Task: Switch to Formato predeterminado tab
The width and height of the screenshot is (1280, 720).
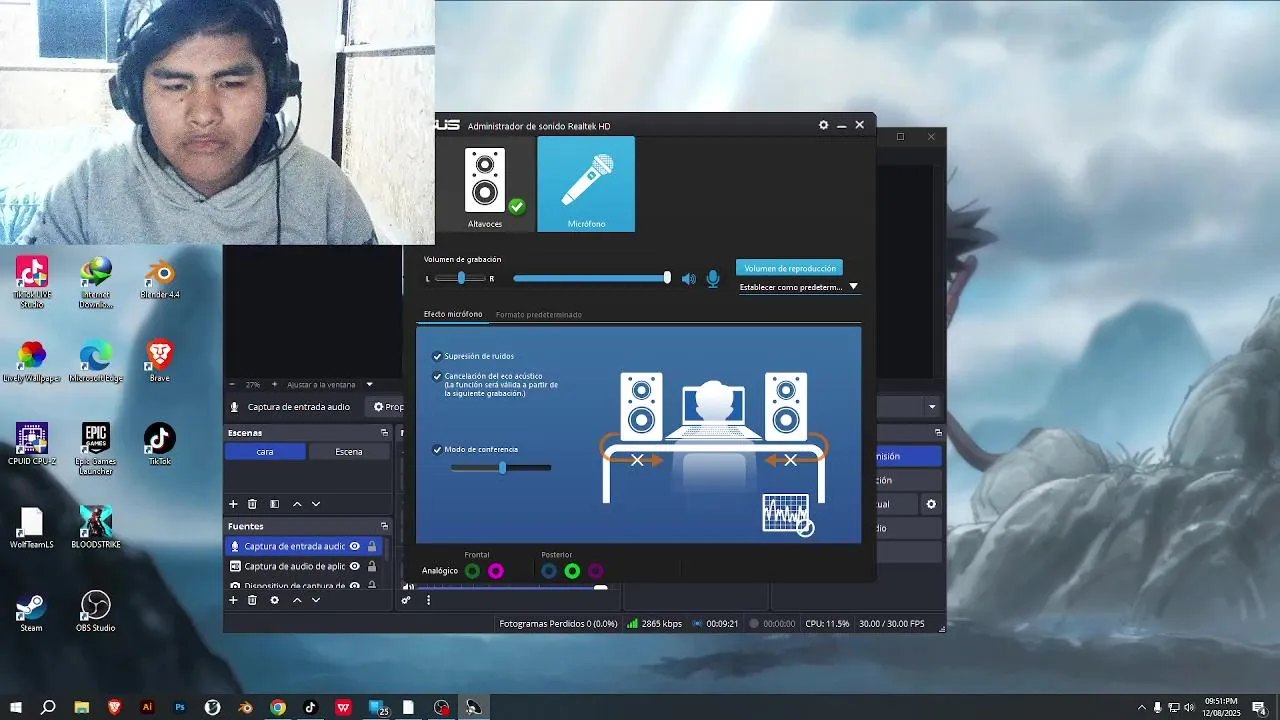Action: click(x=538, y=314)
